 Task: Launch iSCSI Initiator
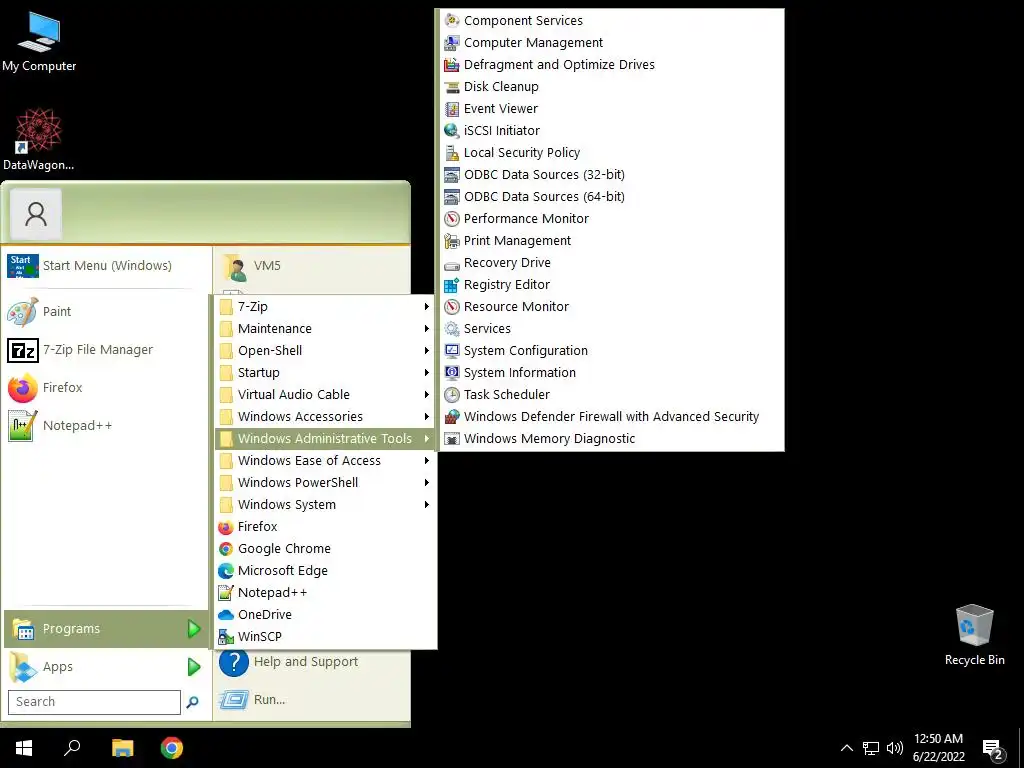coord(611,131)
